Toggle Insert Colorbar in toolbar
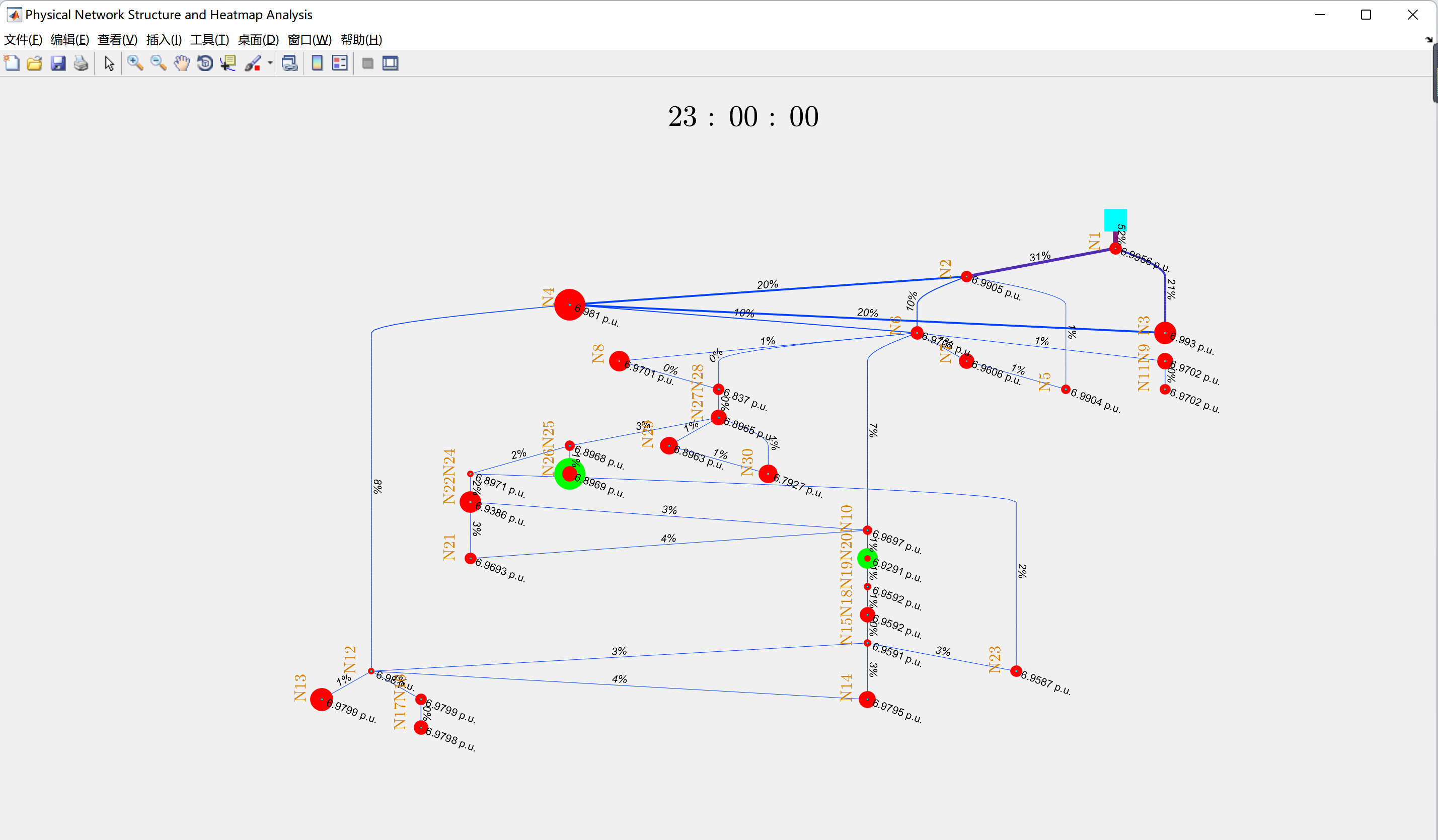Image resolution: width=1438 pixels, height=840 pixels. point(317,63)
